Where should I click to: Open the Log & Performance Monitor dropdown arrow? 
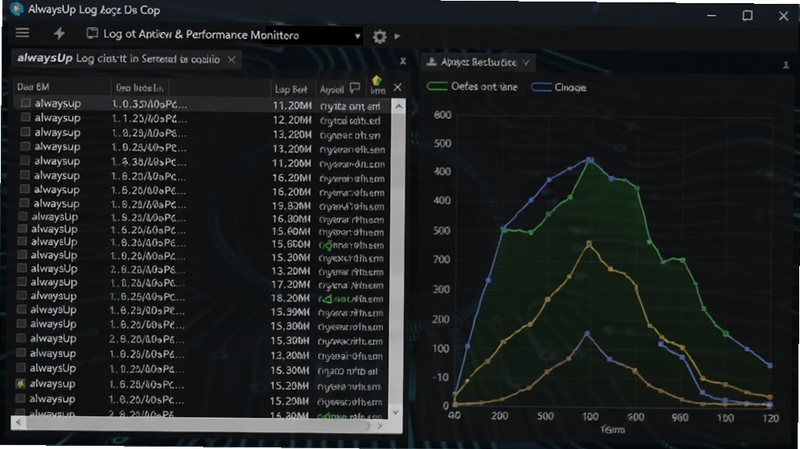click(x=358, y=36)
